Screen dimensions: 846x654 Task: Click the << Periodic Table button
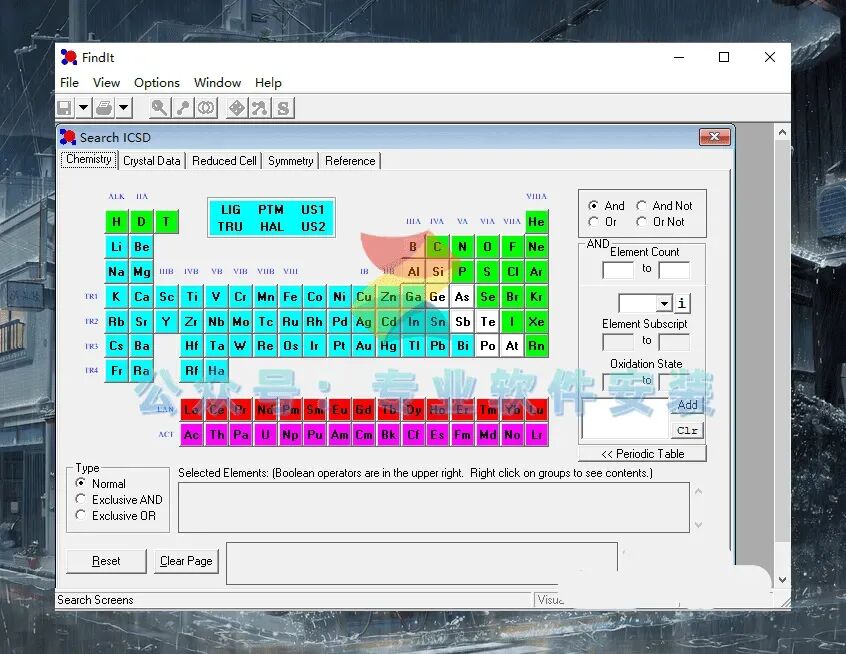(x=642, y=454)
